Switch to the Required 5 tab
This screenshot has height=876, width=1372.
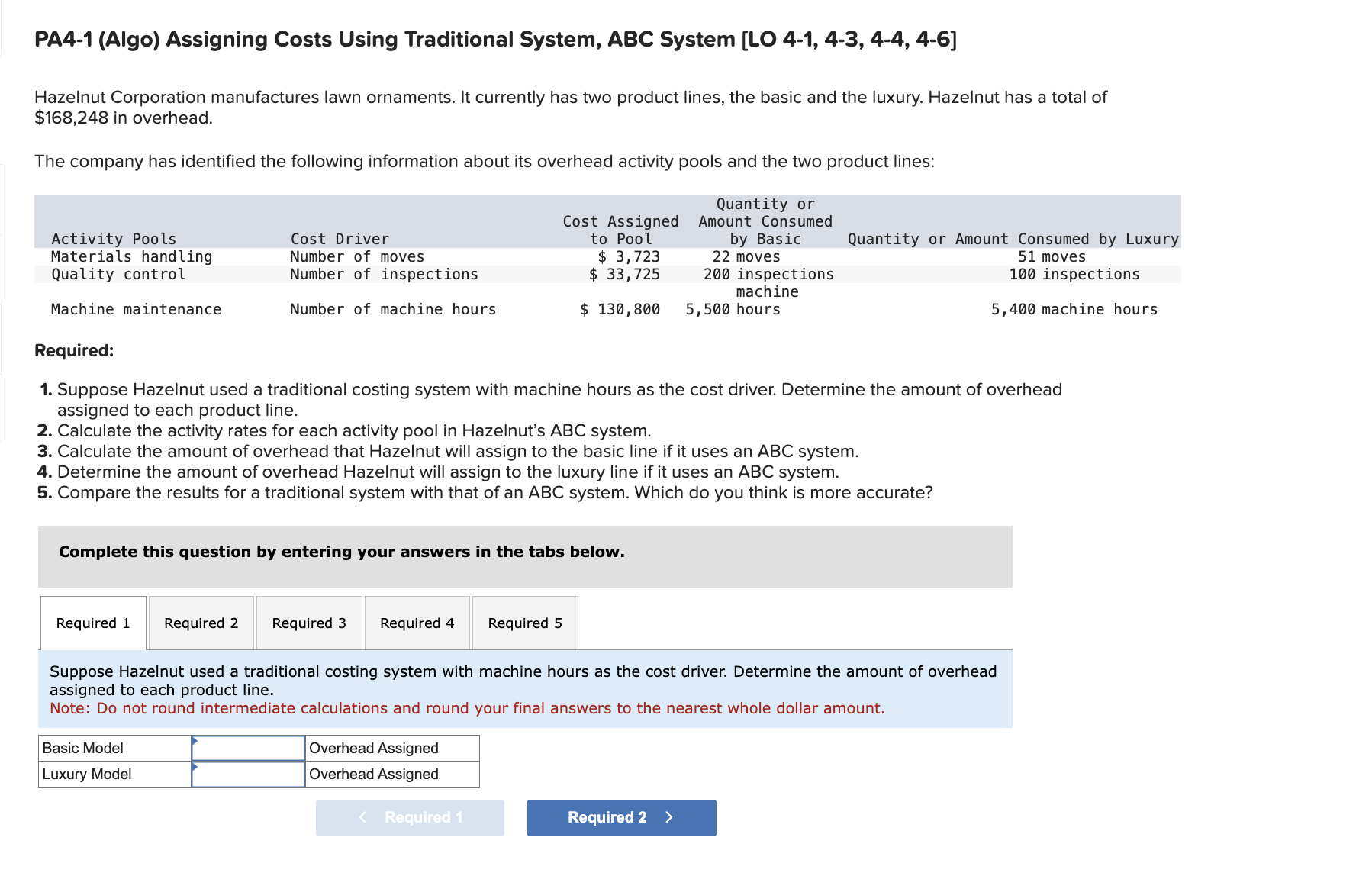tap(524, 623)
